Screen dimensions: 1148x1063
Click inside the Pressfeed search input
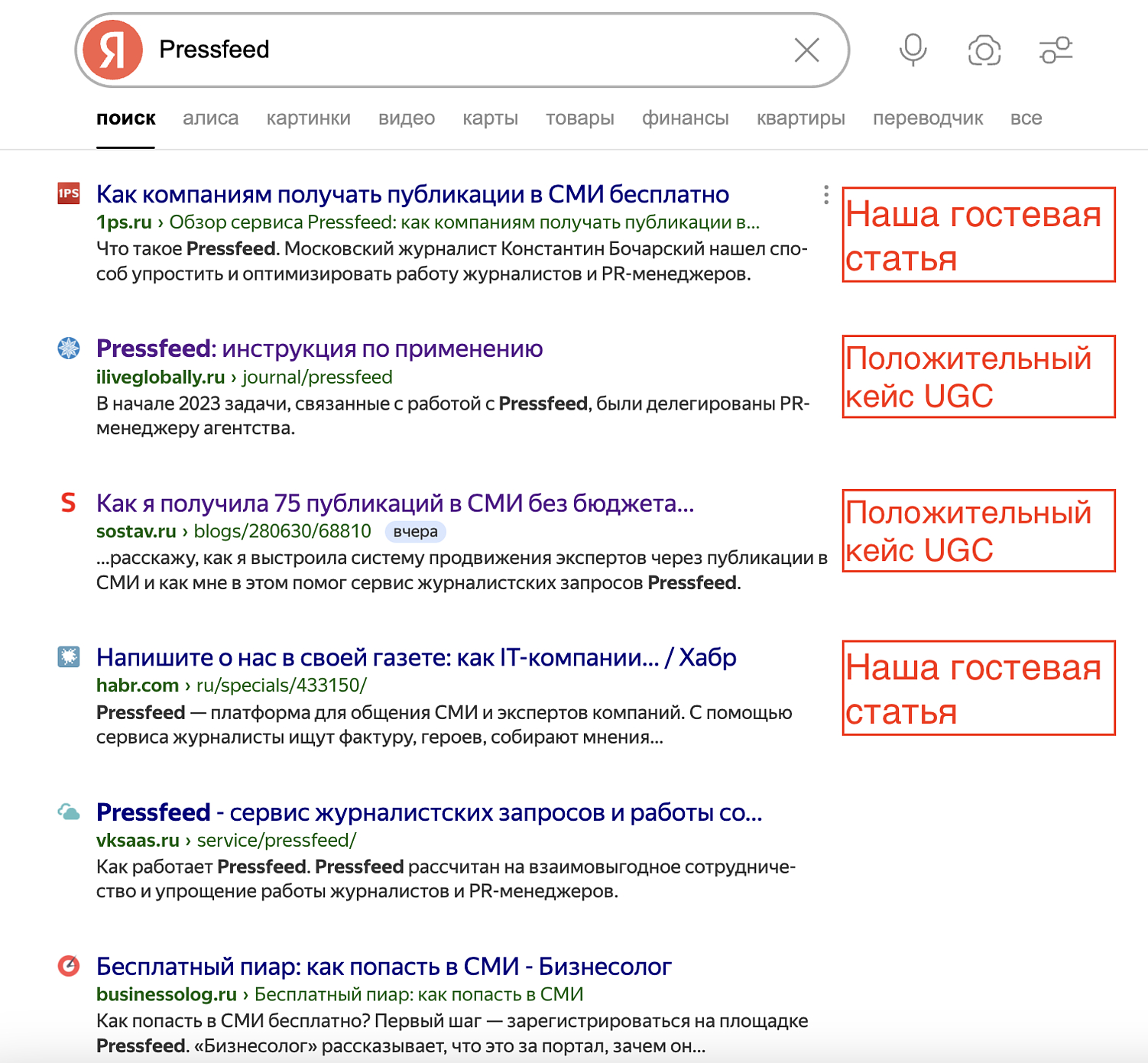tap(459, 50)
